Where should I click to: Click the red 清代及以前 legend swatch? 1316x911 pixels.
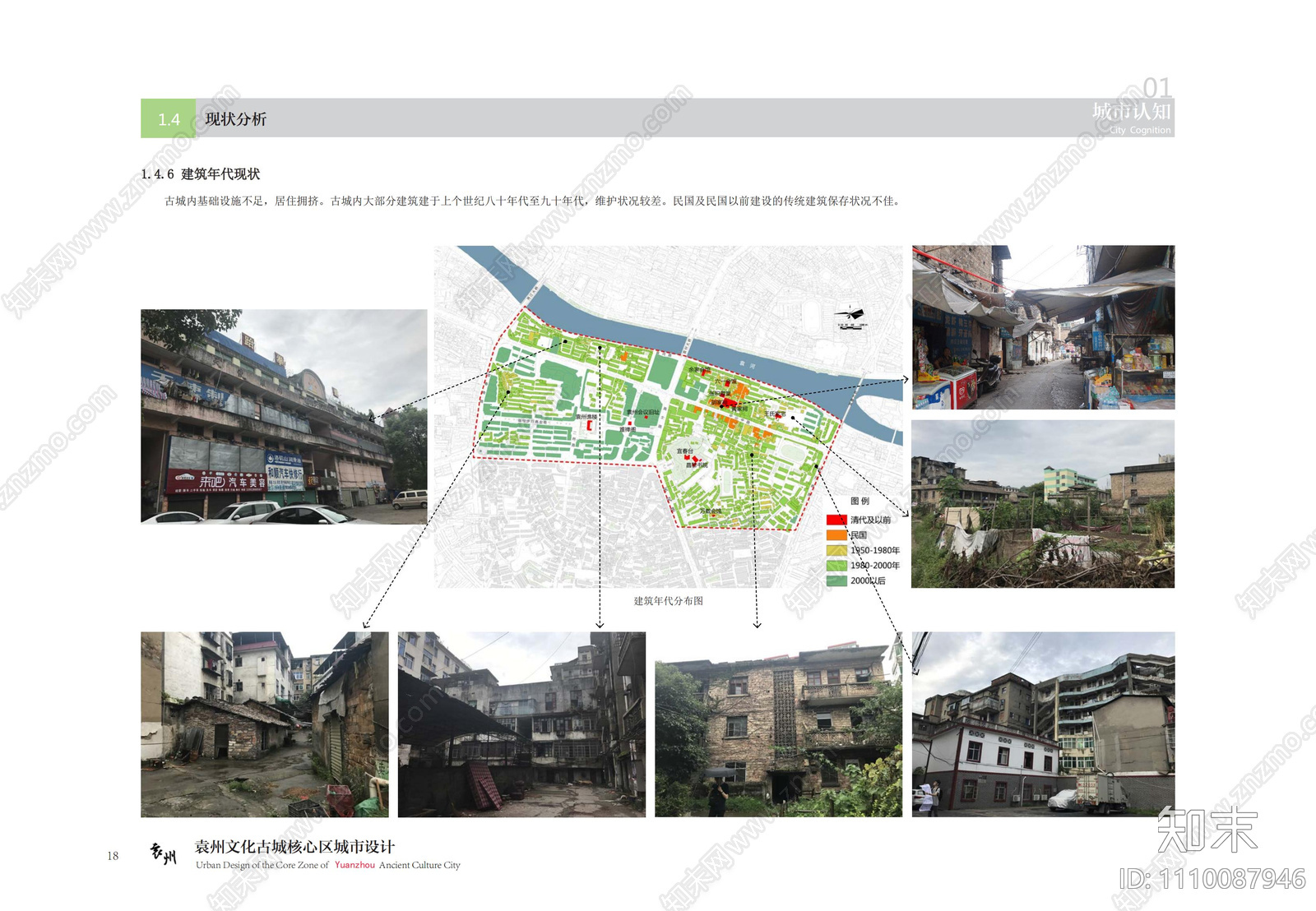coord(836,520)
